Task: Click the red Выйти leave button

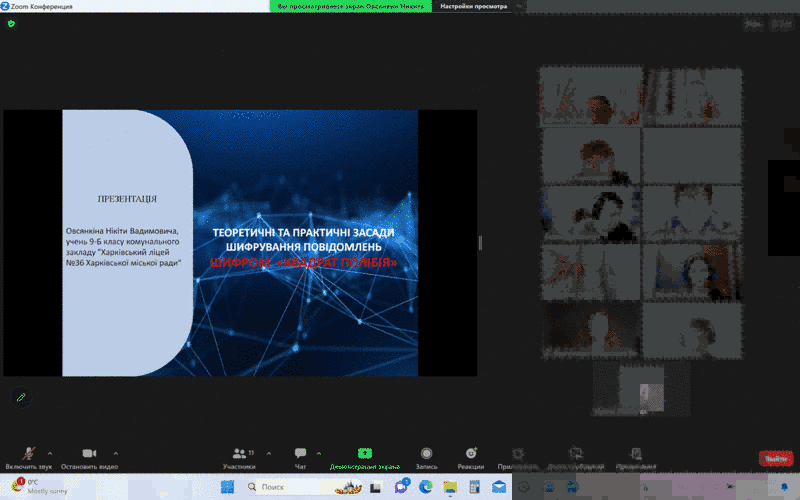Action: [775, 458]
